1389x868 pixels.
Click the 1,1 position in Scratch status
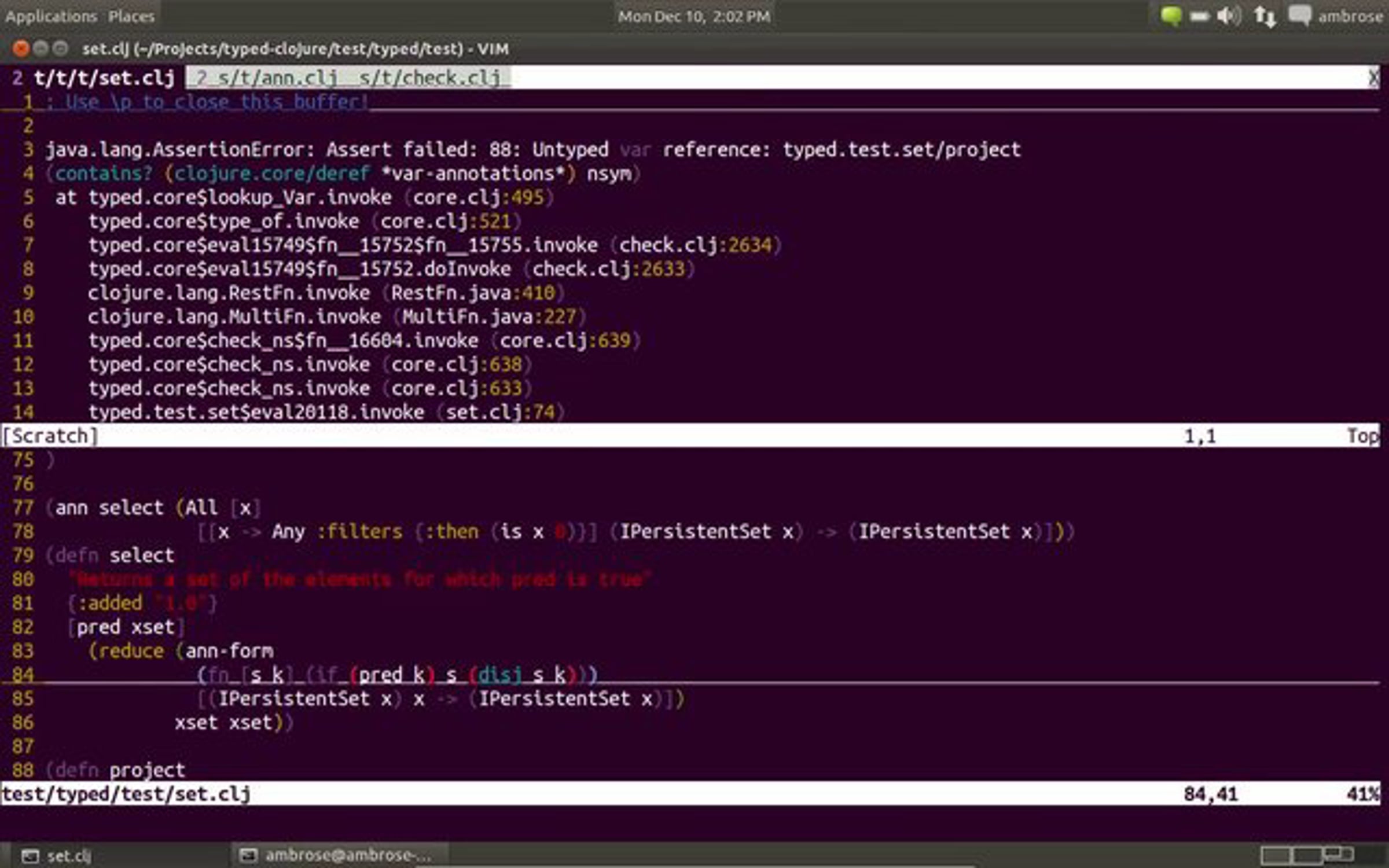[x=1200, y=436]
